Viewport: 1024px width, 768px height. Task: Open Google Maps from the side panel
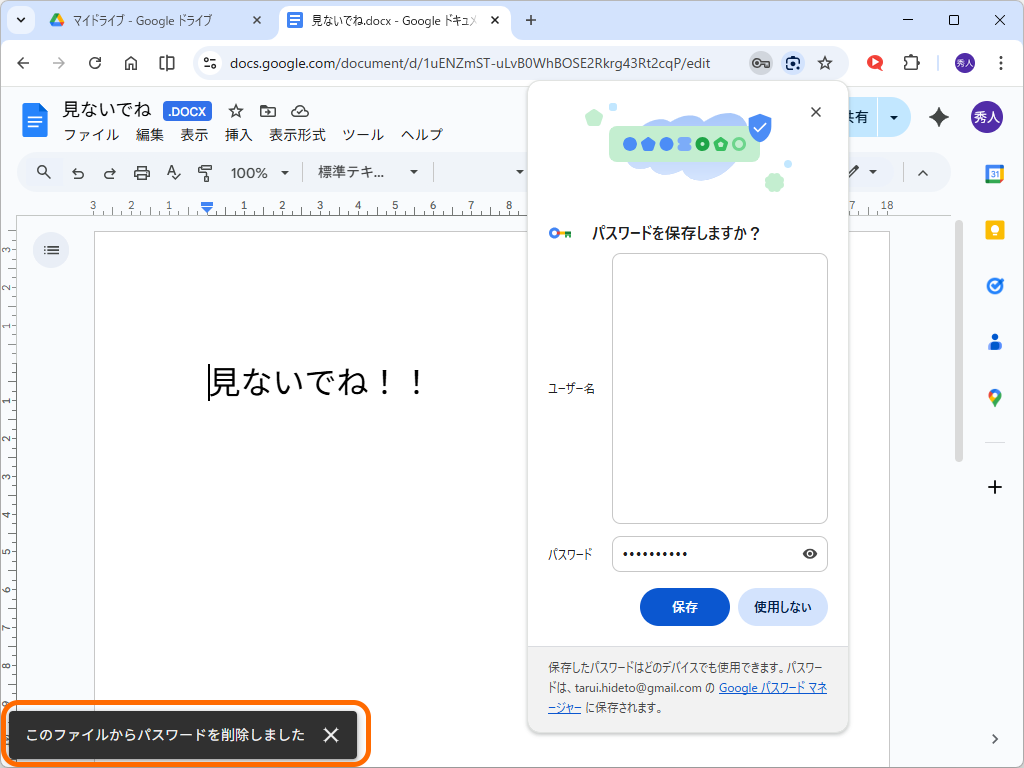994,397
